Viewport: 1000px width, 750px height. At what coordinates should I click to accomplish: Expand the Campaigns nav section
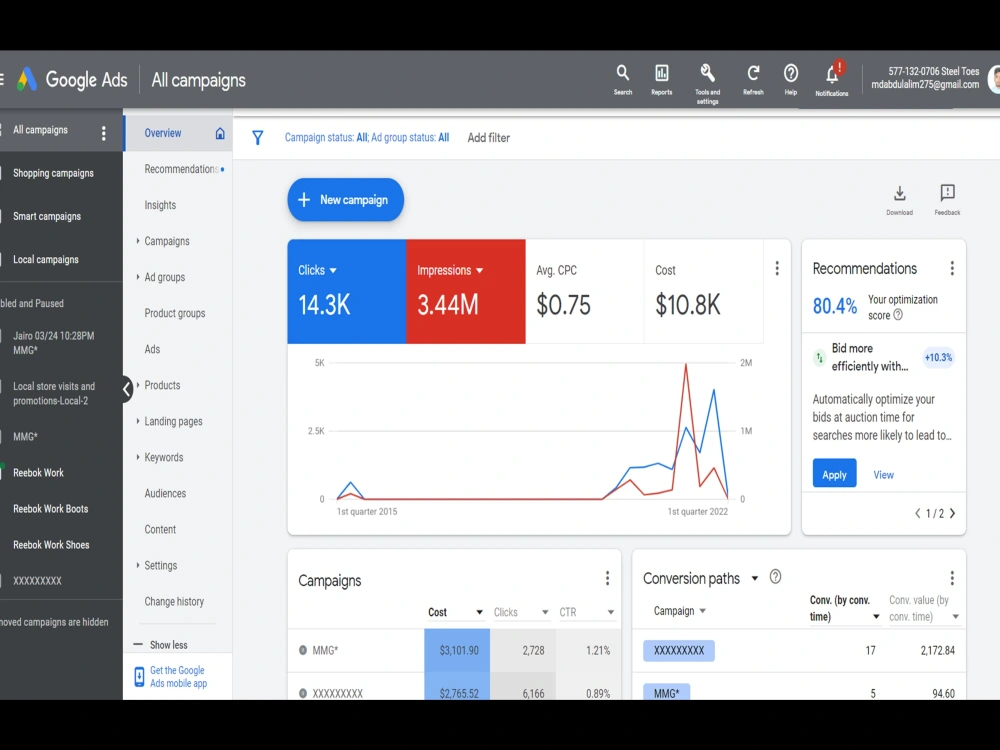[x=138, y=241]
